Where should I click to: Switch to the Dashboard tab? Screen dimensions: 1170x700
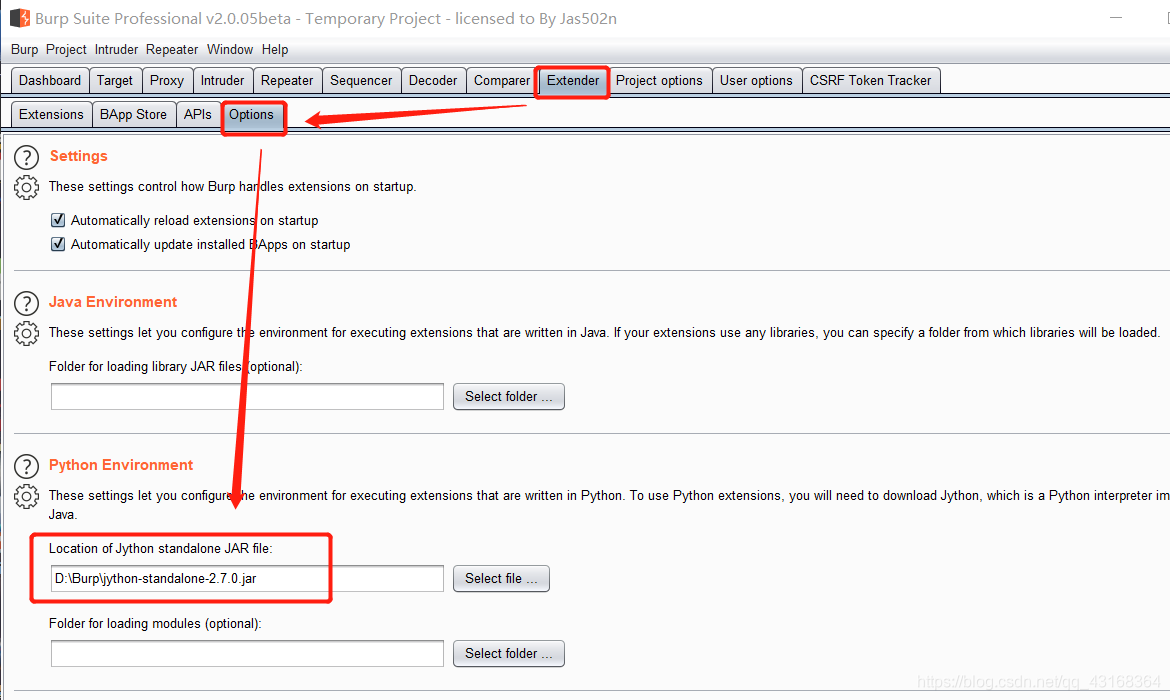point(50,81)
